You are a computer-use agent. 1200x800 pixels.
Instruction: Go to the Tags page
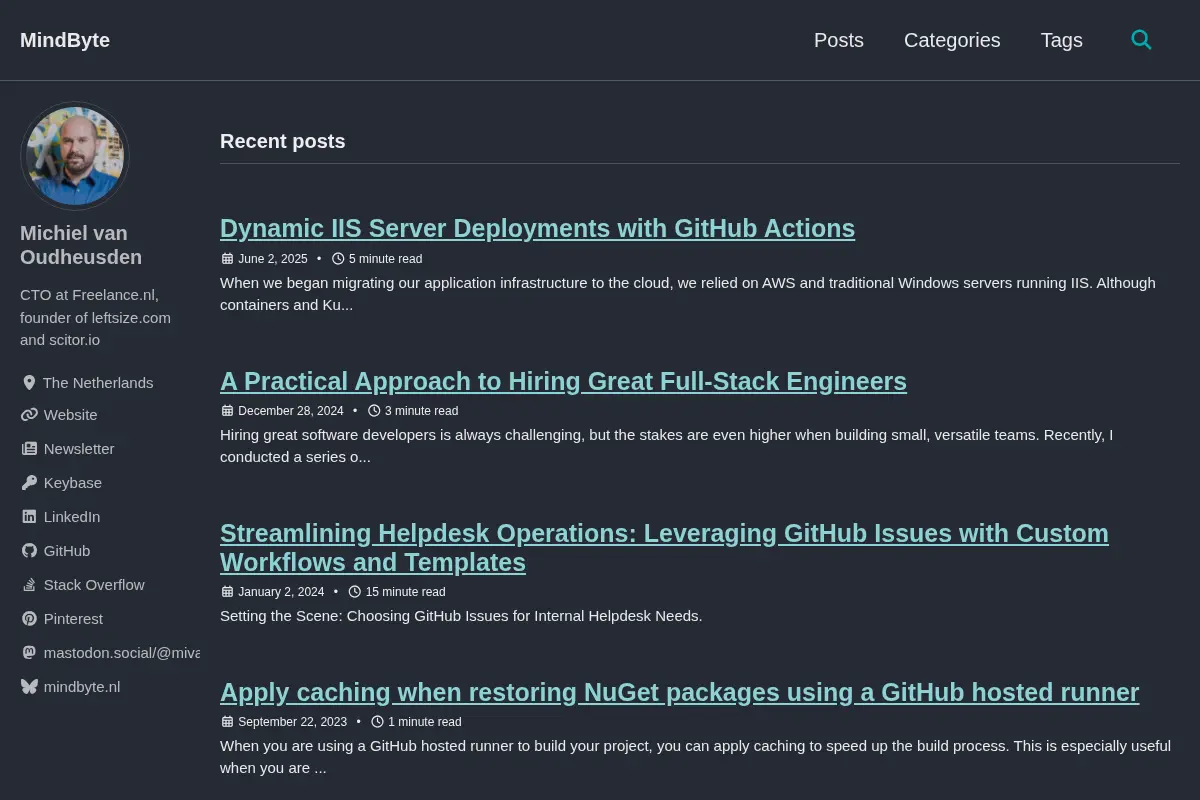point(1061,40)
